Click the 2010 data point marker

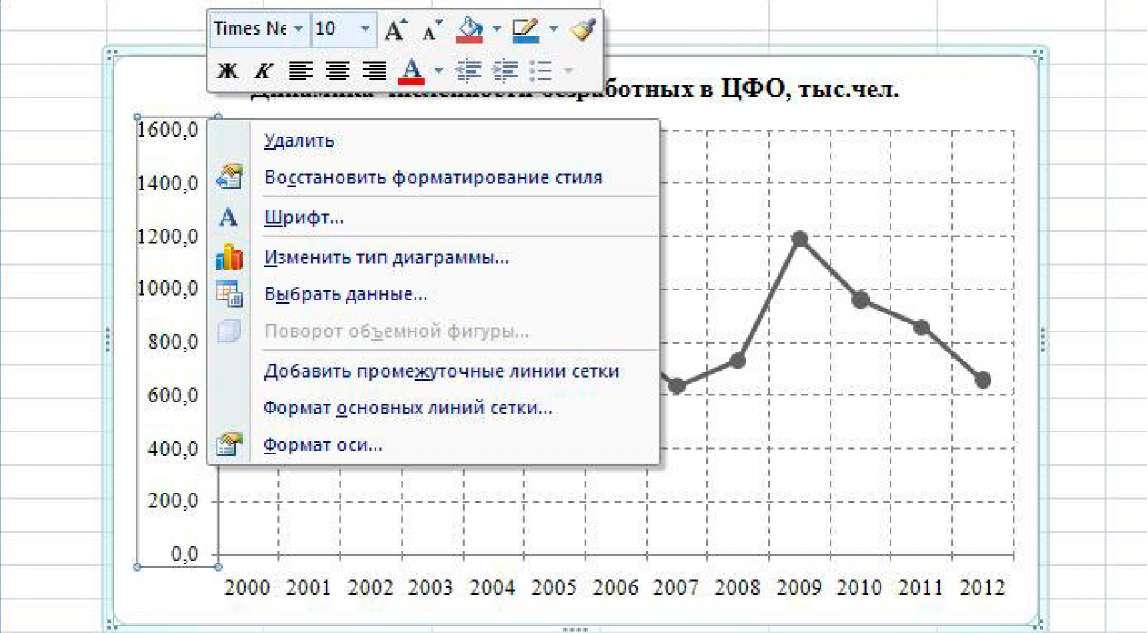click(x=861, y=299)
